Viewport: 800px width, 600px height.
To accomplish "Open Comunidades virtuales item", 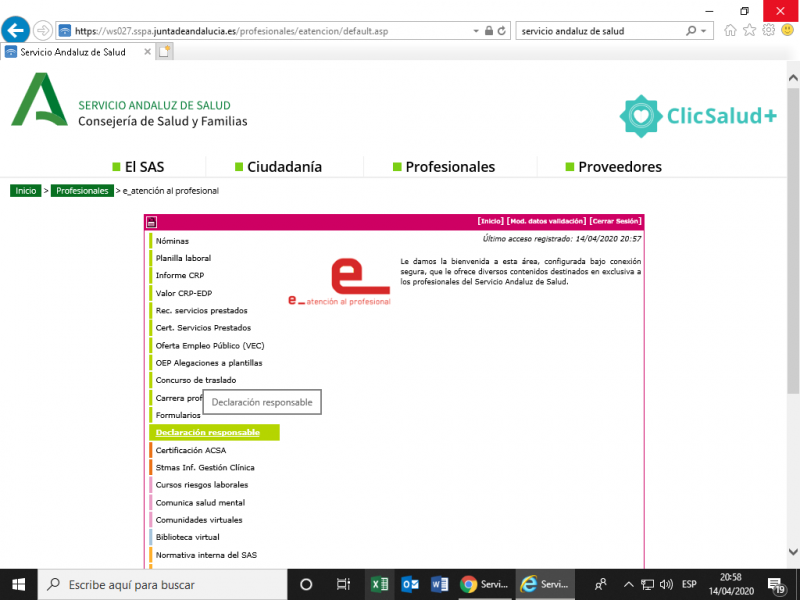I will pos(199,520).
